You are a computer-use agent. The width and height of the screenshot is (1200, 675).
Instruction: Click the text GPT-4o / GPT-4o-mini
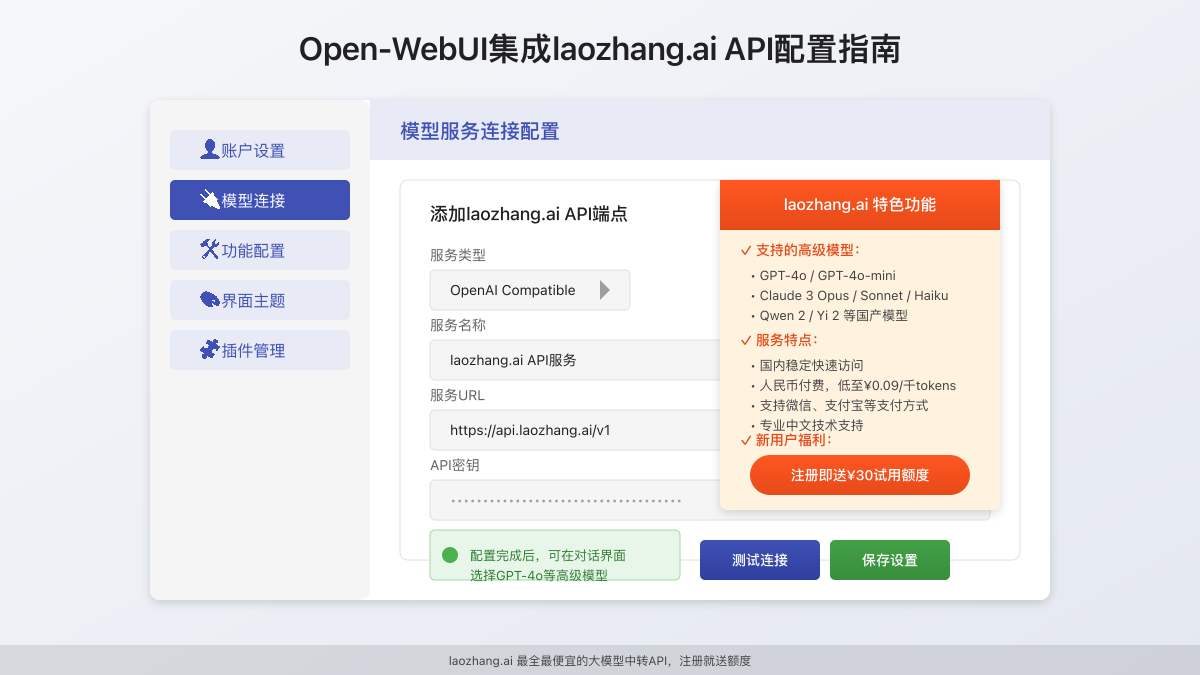[827, 275]
